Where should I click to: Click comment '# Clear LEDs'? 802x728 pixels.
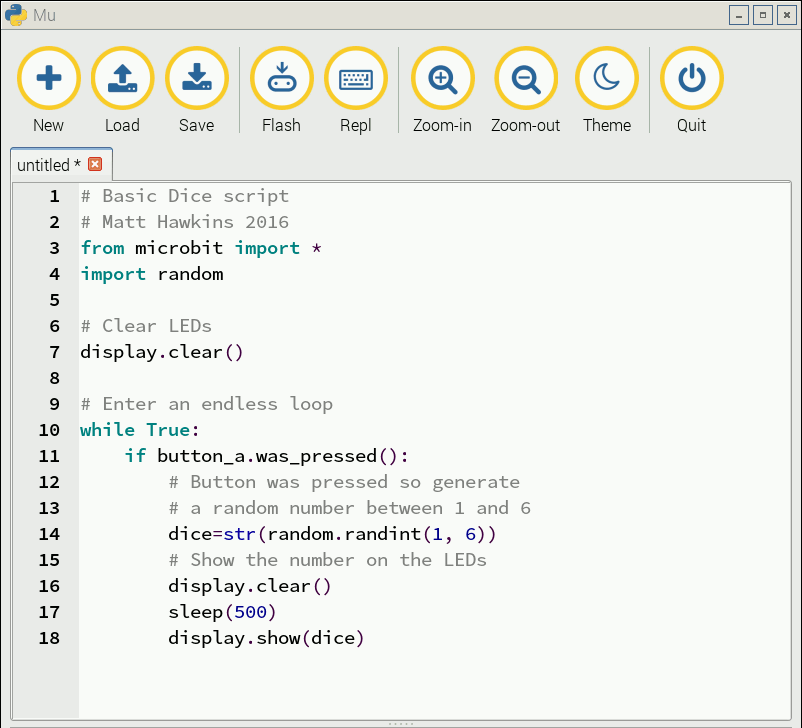(x=146, y=326)
